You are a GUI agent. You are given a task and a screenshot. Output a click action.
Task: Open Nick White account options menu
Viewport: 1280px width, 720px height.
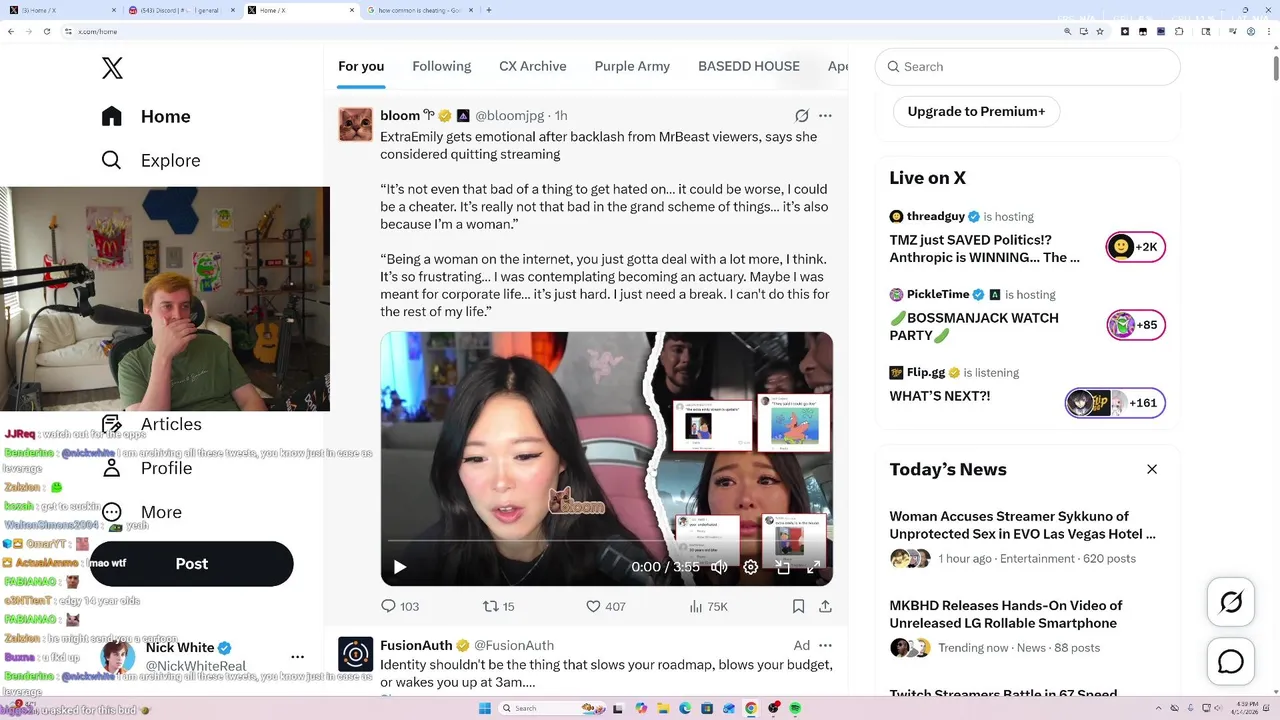point(297,657)
